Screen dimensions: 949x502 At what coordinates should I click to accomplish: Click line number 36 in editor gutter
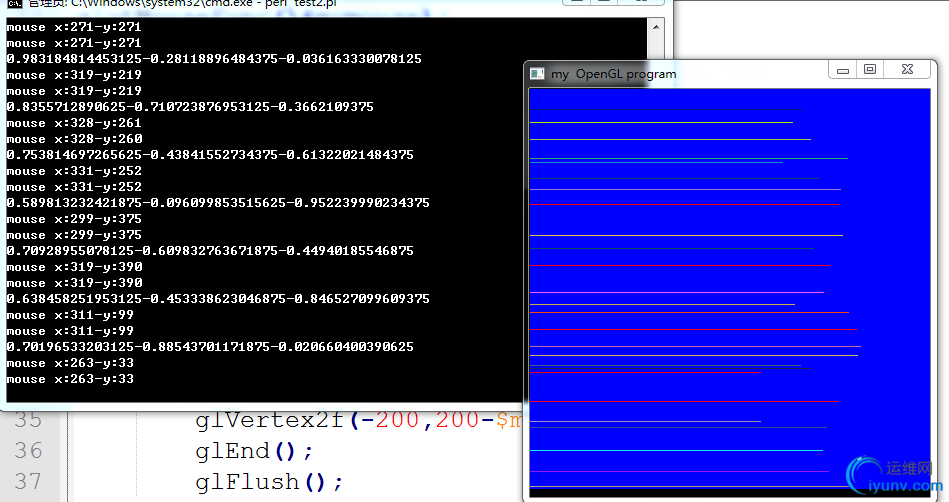pyautogui.click(x=28, y=451)
